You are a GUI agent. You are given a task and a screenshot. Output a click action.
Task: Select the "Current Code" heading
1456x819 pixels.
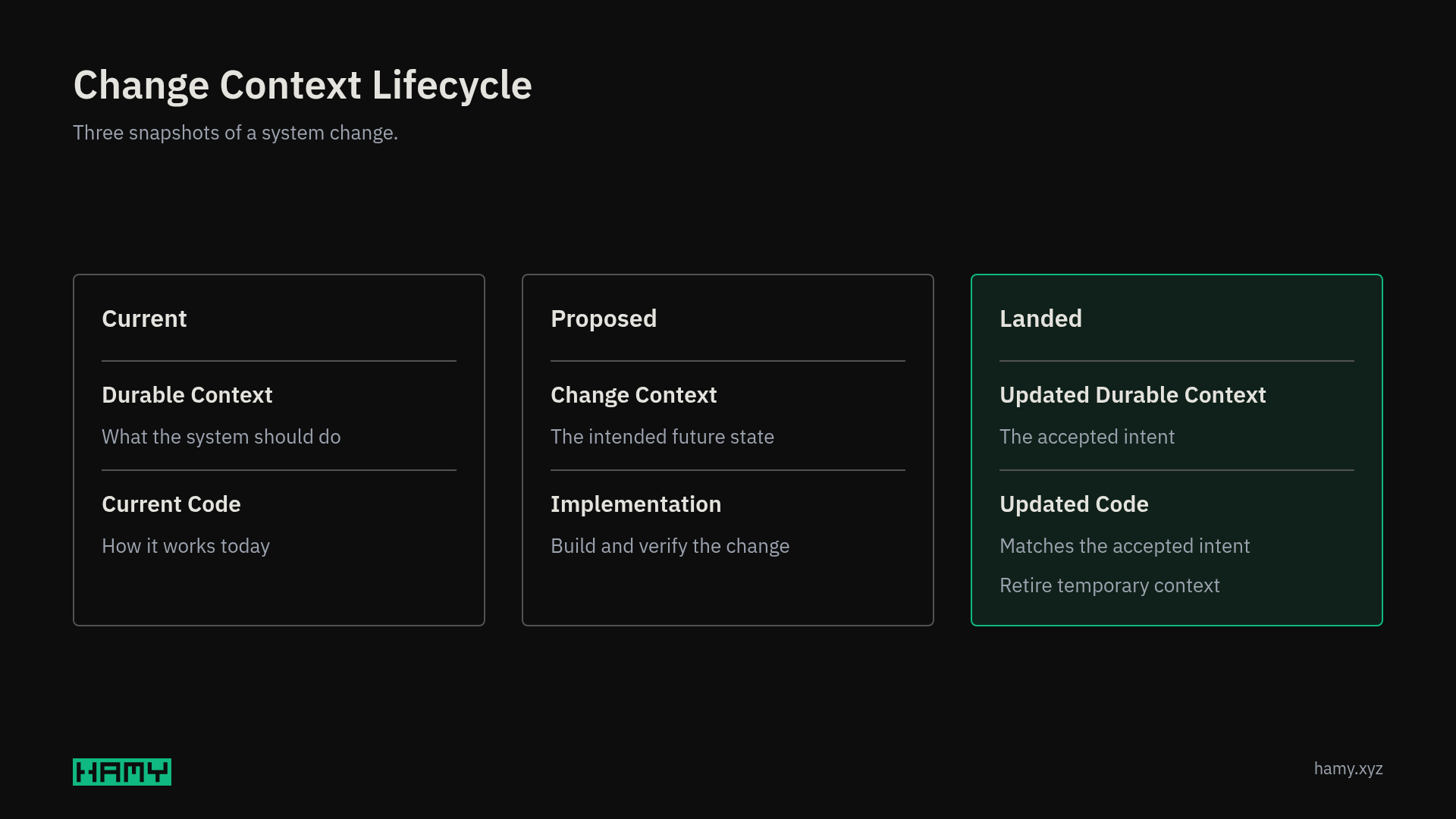[171, 504]
